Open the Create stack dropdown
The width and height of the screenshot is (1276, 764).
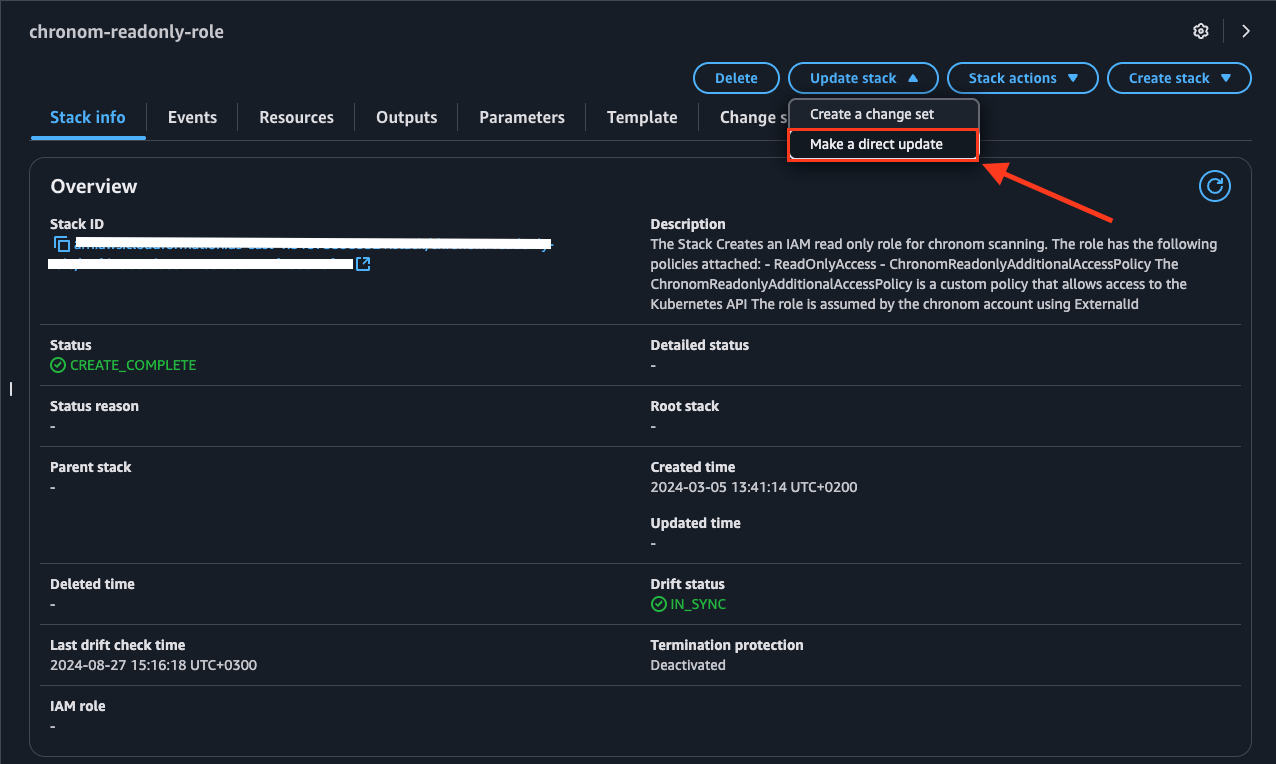click(x=1179, y=78)
